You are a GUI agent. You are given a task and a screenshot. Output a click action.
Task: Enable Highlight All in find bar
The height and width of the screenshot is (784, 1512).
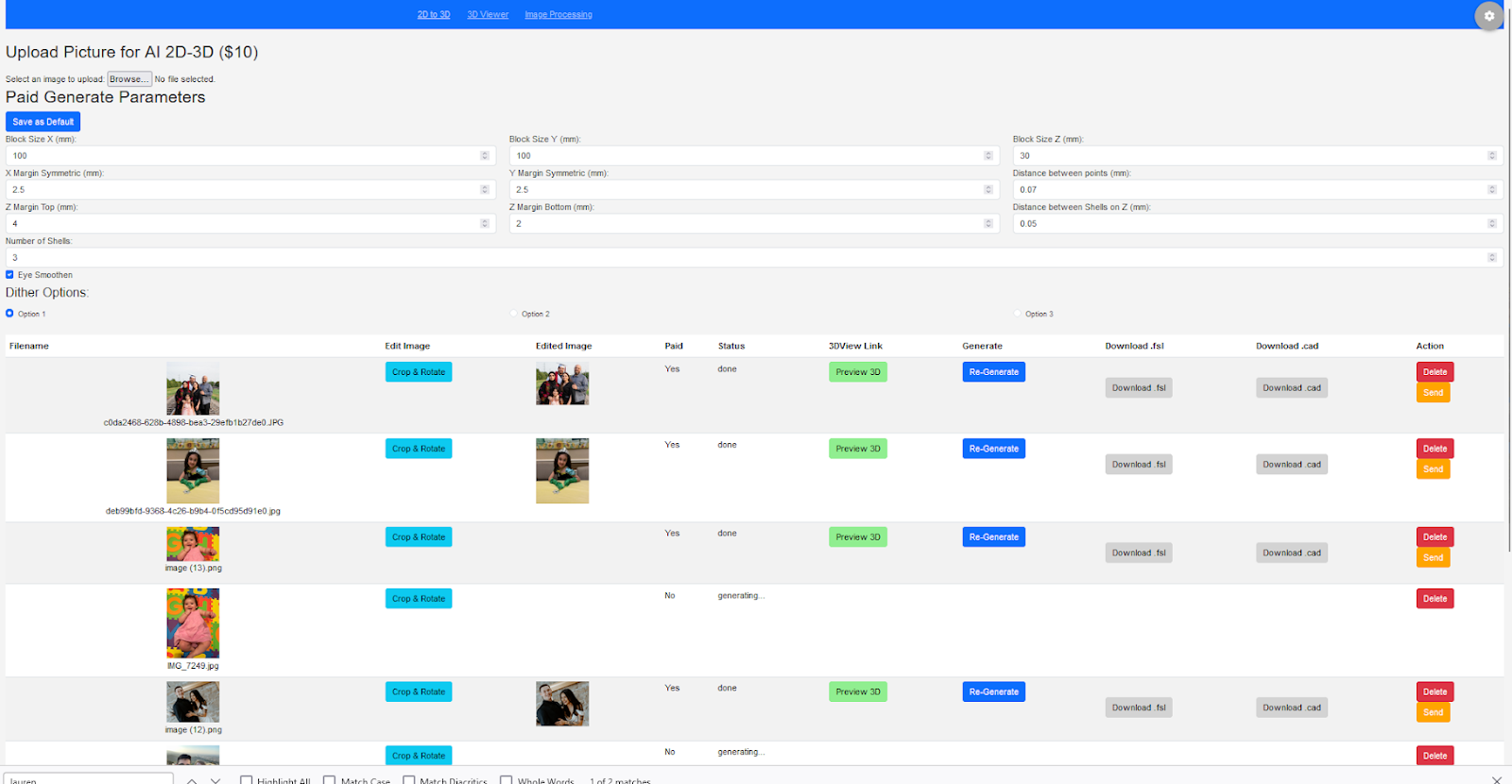(x=247, y=780)
